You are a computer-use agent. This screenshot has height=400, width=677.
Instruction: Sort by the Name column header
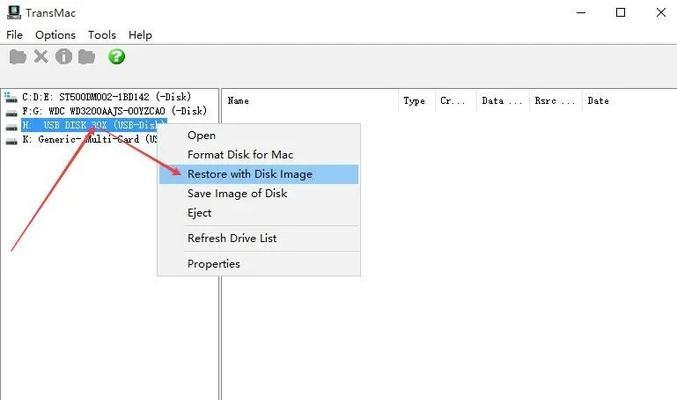coord(310,101)
